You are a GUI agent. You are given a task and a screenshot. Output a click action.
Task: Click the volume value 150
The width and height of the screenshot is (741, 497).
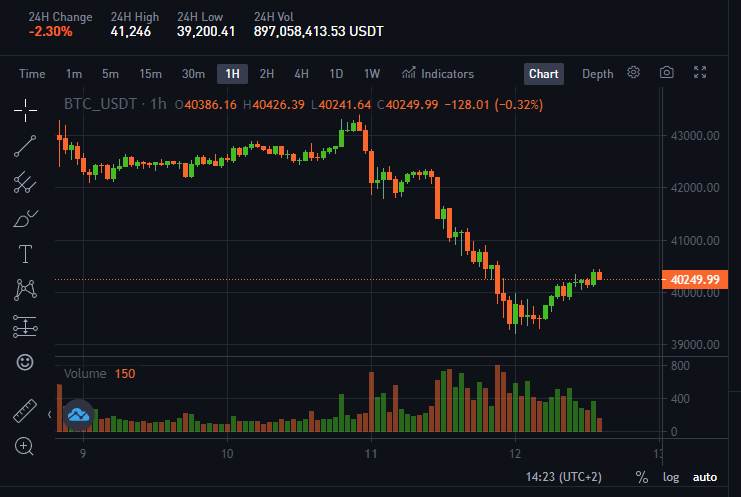125,374
